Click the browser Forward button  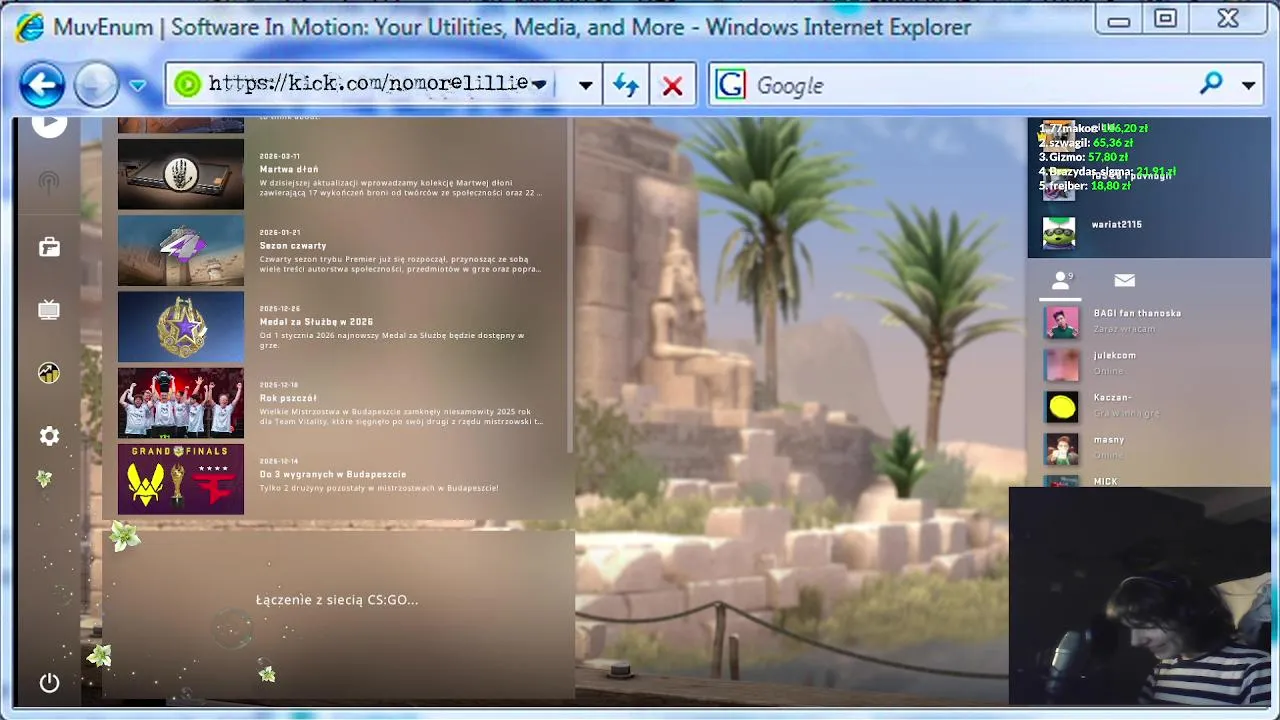(x=96, y=85)
